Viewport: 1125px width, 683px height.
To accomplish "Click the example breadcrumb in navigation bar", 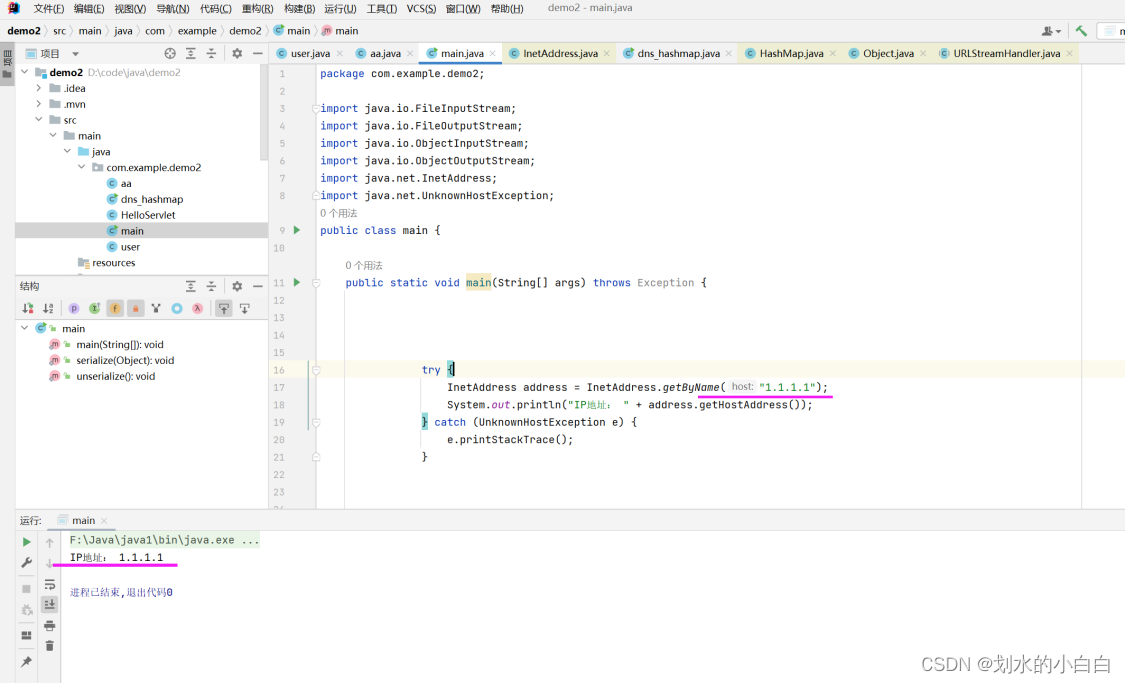I will (x=197, y=31).
